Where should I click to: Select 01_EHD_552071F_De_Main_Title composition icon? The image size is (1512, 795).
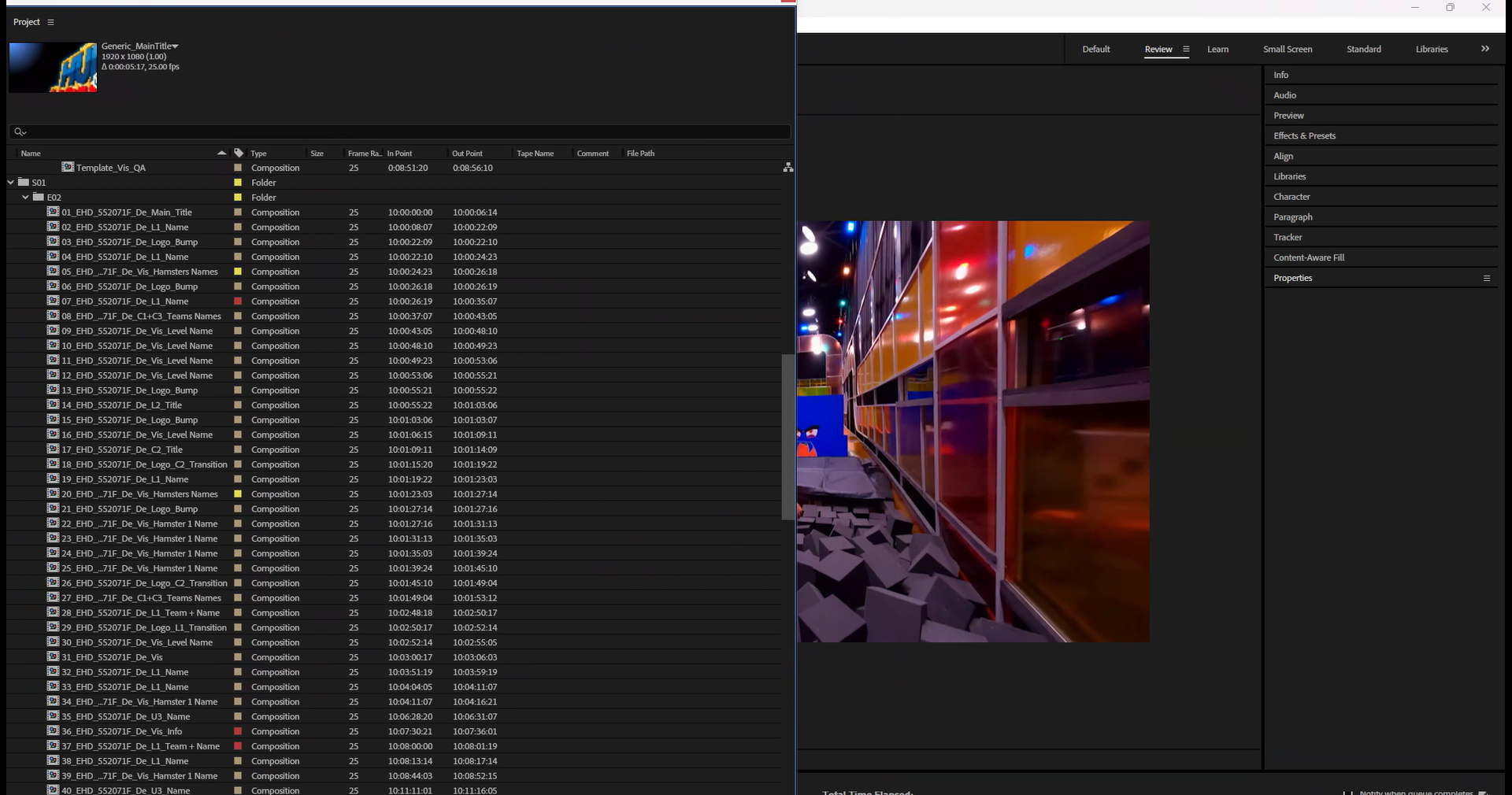(x=53, y=212)
